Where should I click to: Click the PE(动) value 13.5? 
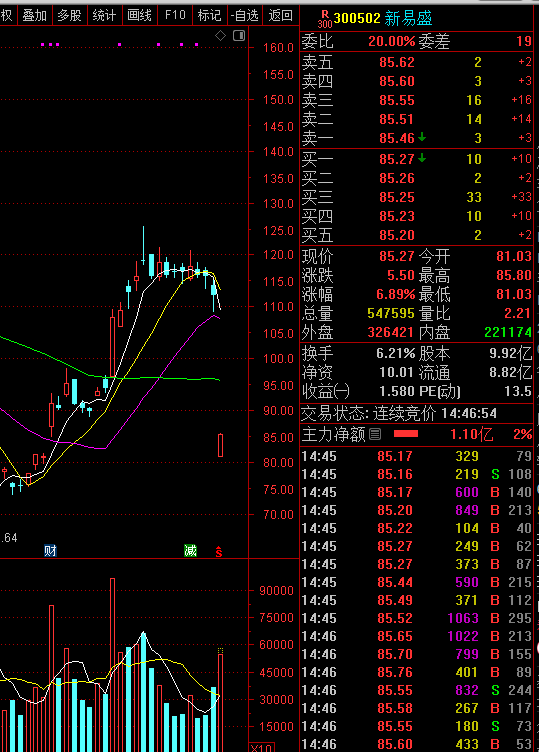click(x=518, y=391)
